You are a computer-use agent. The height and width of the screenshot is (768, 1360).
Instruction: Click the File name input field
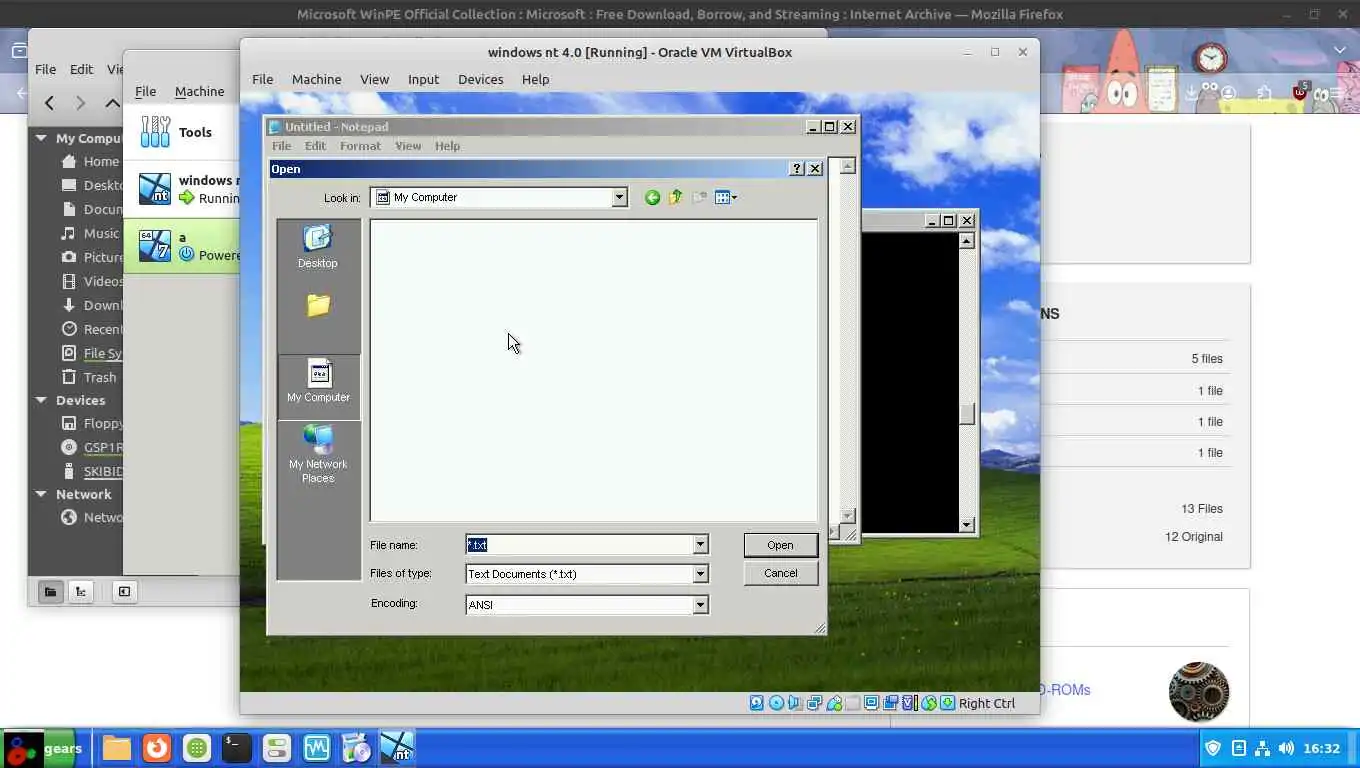click(x=579, y=545)
